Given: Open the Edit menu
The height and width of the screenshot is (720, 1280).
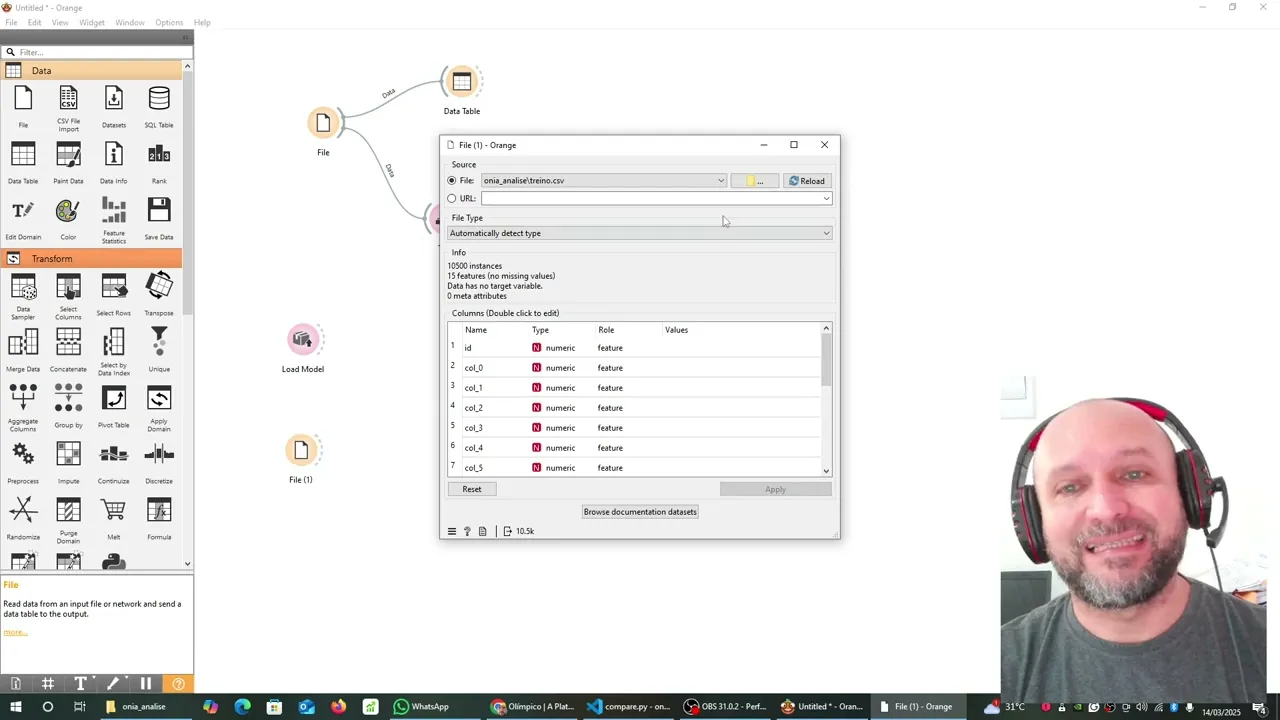Looking at the screenshot, I should pyautogui.click(x=35, y=22).
